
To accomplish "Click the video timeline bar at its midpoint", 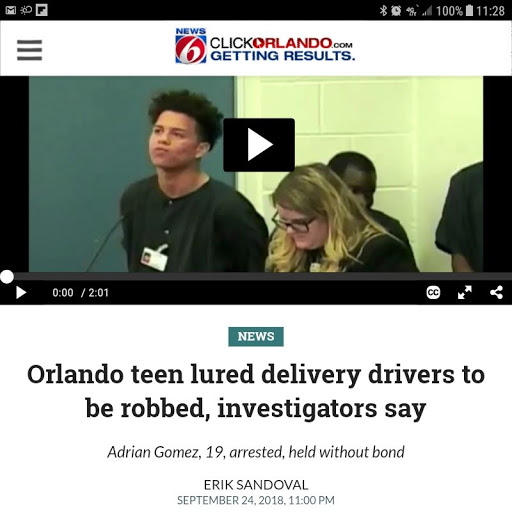I will tap(256, 276).
